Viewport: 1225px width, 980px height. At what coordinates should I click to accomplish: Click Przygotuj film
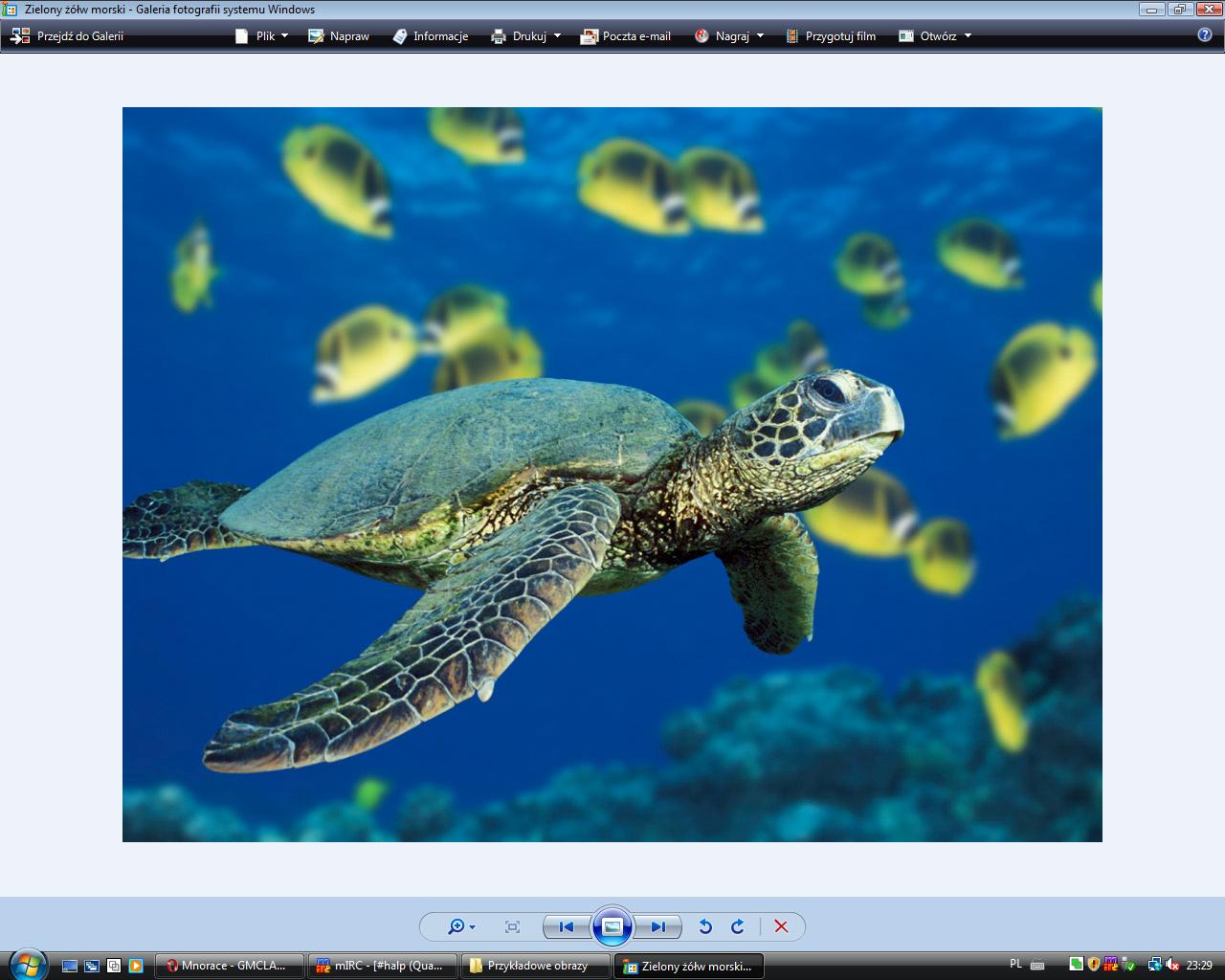click(x=831, y=36)
